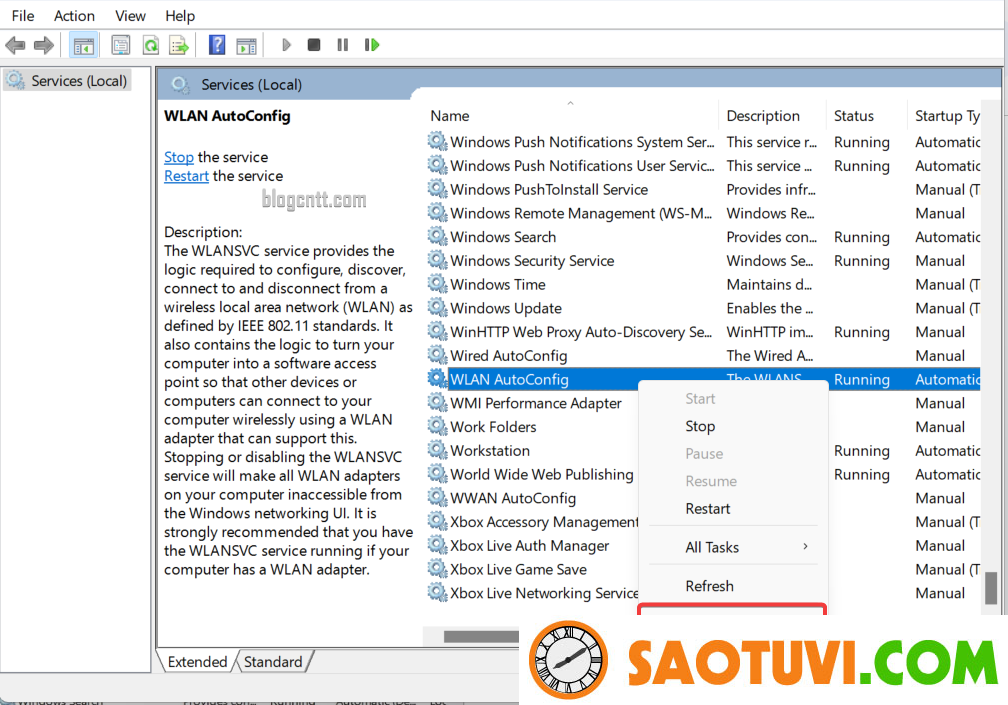Click the Start Service play icon in toolbar

[286, 45]
